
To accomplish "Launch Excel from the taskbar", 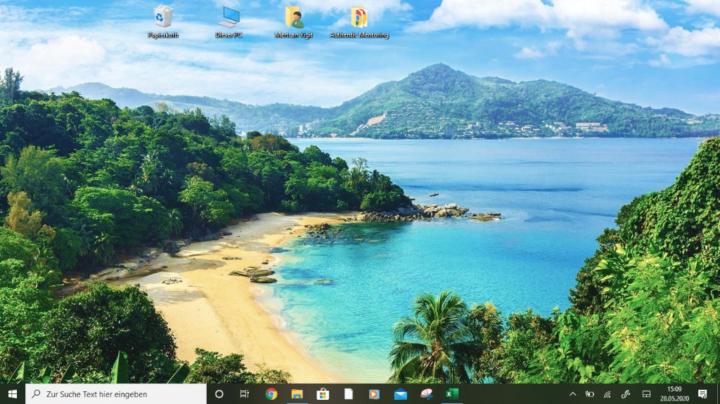I will [452, 394].
